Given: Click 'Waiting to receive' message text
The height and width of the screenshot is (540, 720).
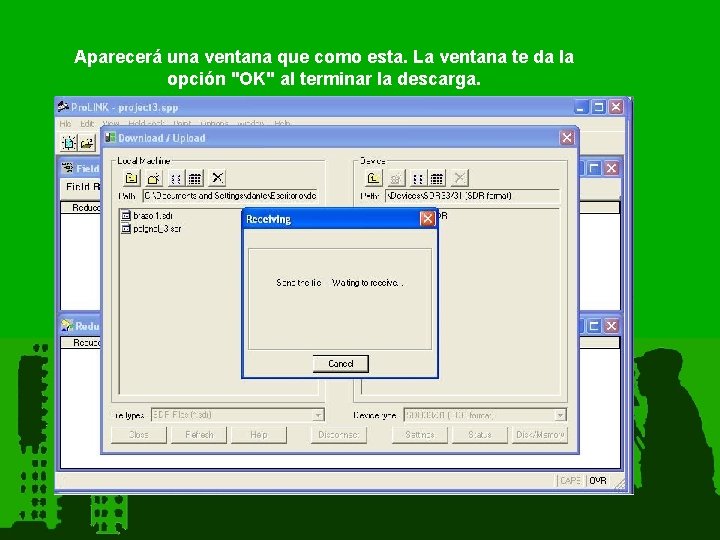Looking at the screenshot, I should 367,283.
